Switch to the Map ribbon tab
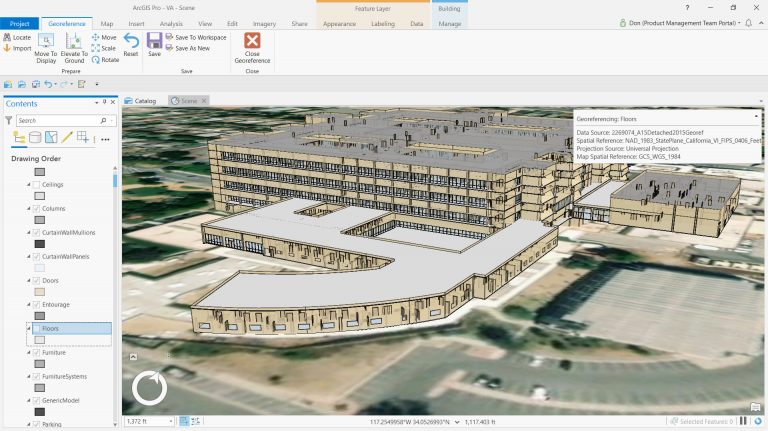Screen dimensions: 768x431 coord(107,24)
